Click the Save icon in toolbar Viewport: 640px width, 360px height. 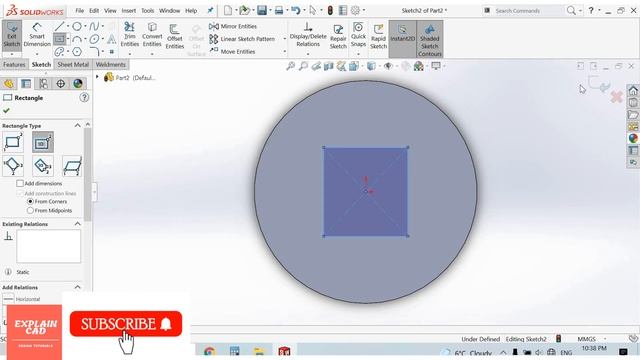(x=262, y=10)
